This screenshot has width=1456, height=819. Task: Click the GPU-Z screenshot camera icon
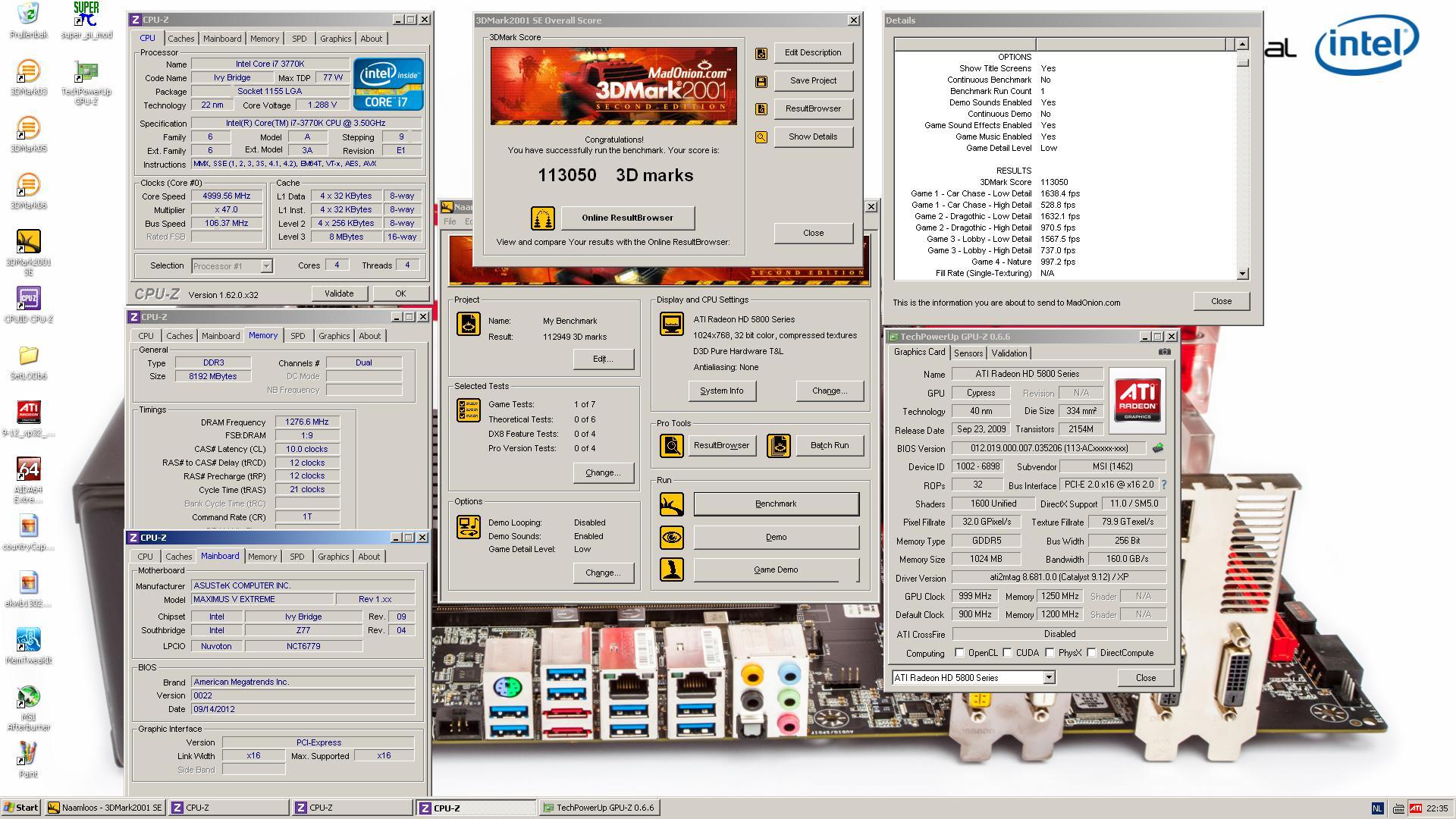click(1165, 352)
